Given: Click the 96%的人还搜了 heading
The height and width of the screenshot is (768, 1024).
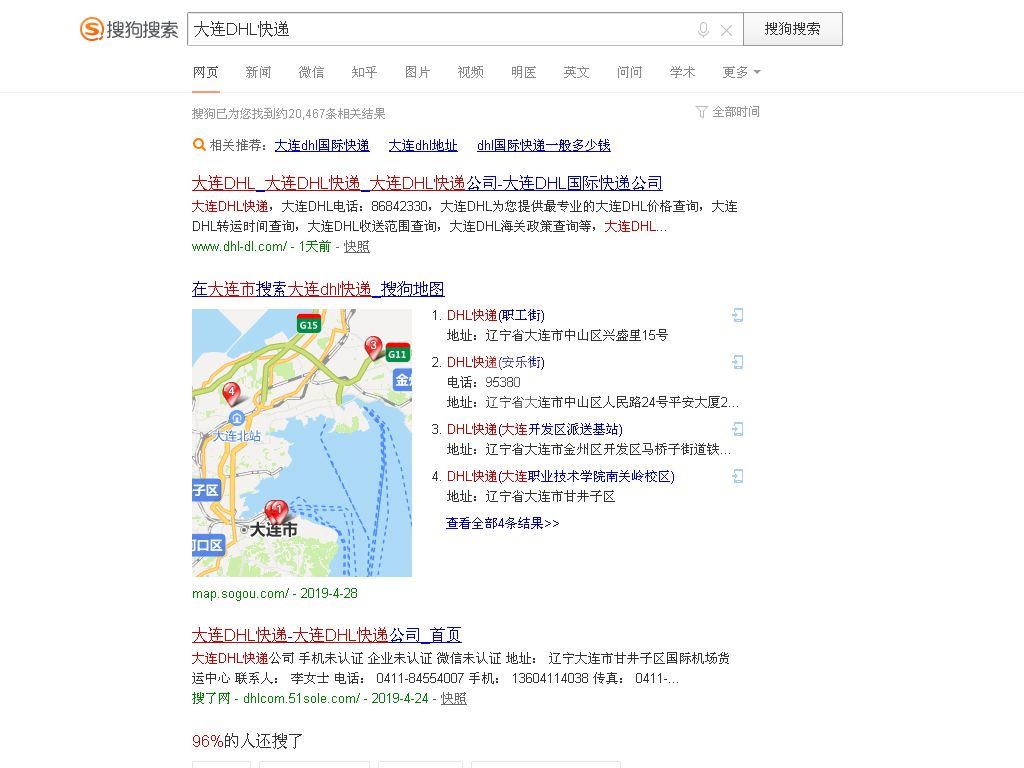Looking at the screenshot, I should (248, 741).
